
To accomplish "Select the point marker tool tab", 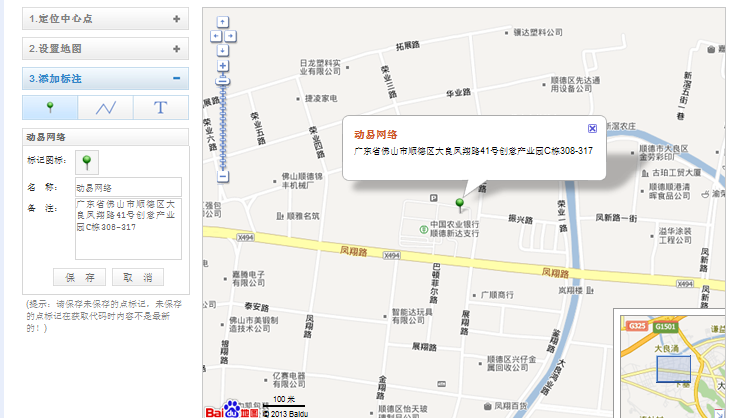I will pos(50,107).
